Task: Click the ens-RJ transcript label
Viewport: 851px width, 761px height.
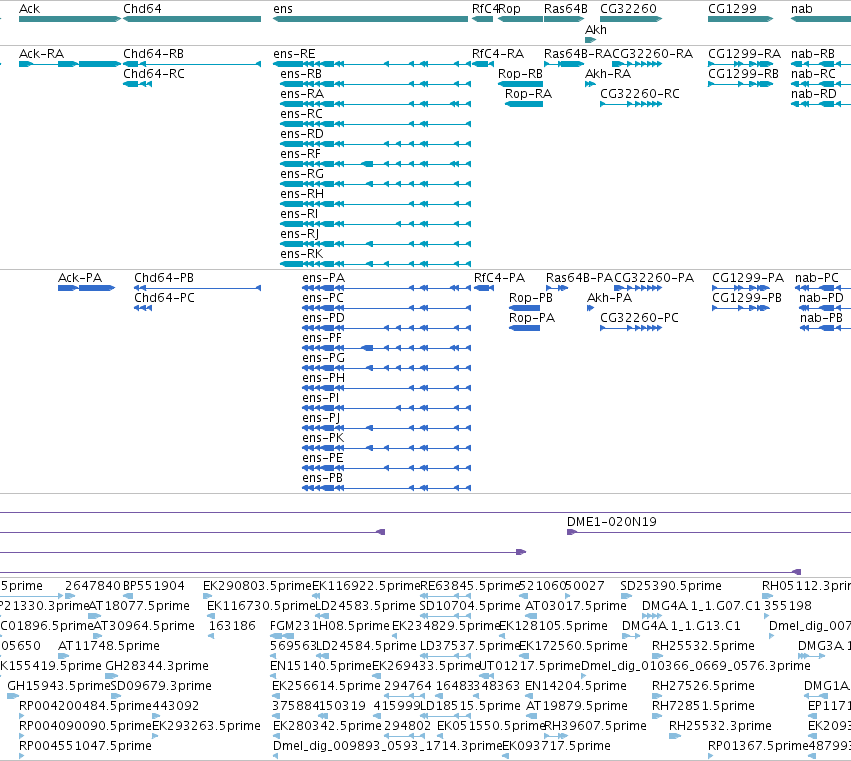Action: click(x=300, y=234)
